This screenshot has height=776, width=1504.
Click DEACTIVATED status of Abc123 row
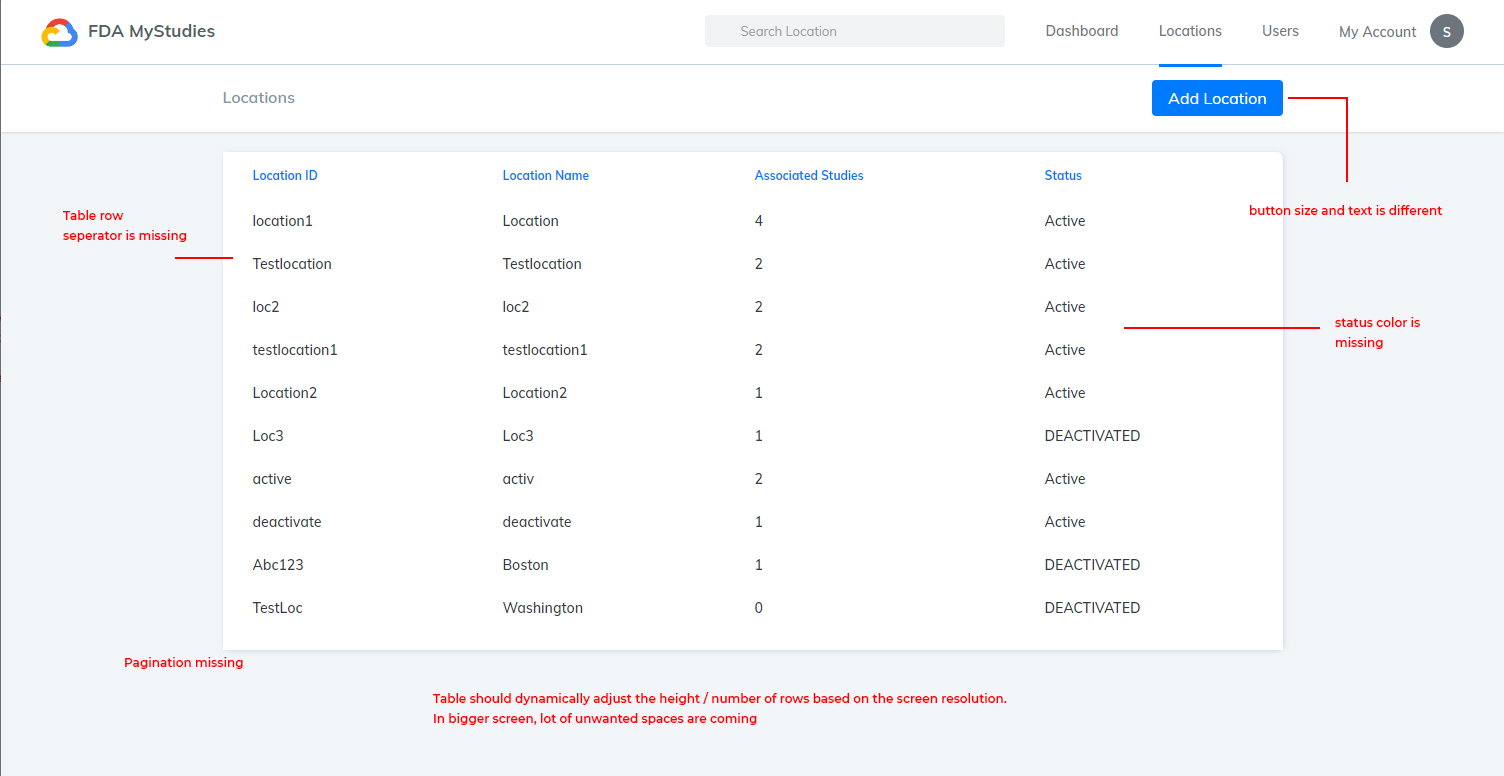click(1092, 565)
